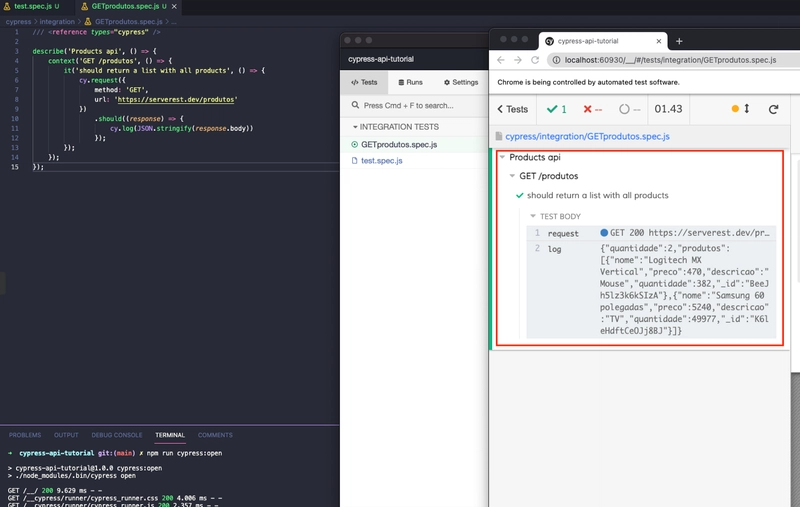Open the DEBUG CONSOLE panel tab
Viewport: 800px width, 507px height.
coord(117,435)
